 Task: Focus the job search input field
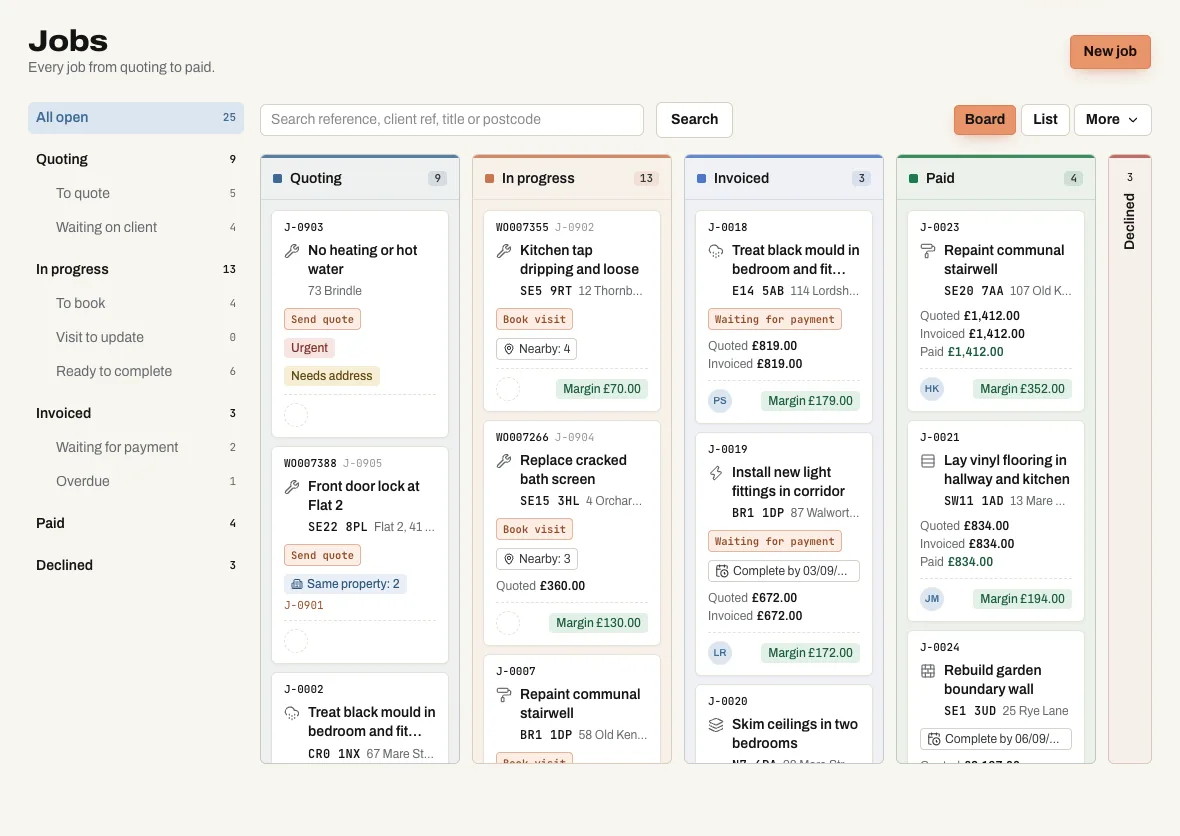452,120
